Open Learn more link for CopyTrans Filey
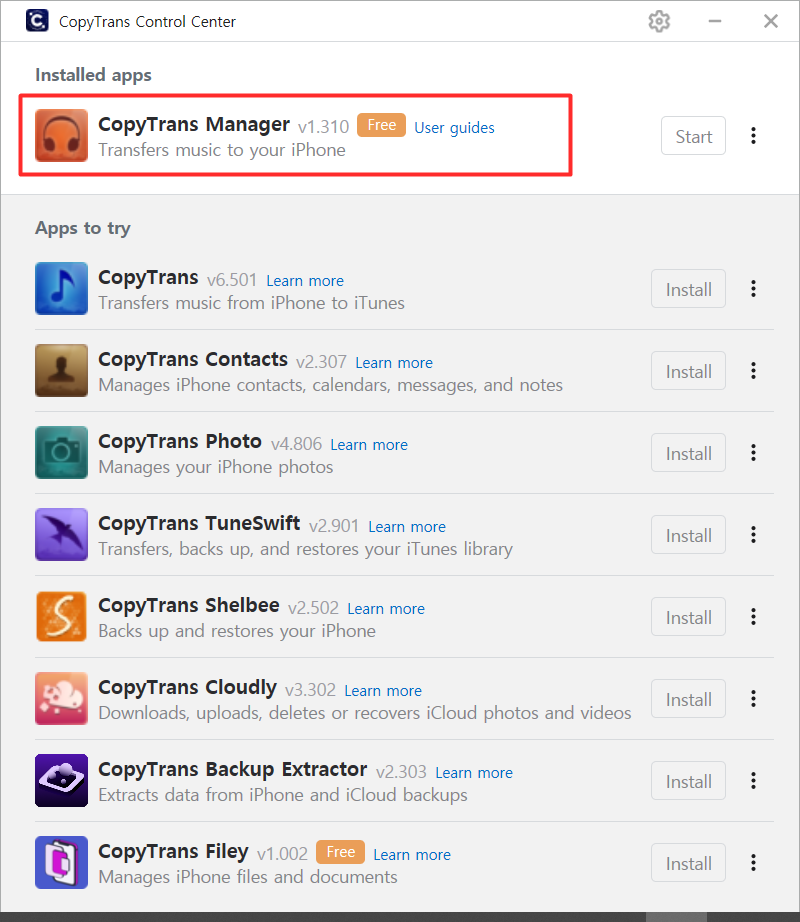Image resolution: width=800 pixels, height=922 pixels. pyautogui.click(x=412, y=855)
